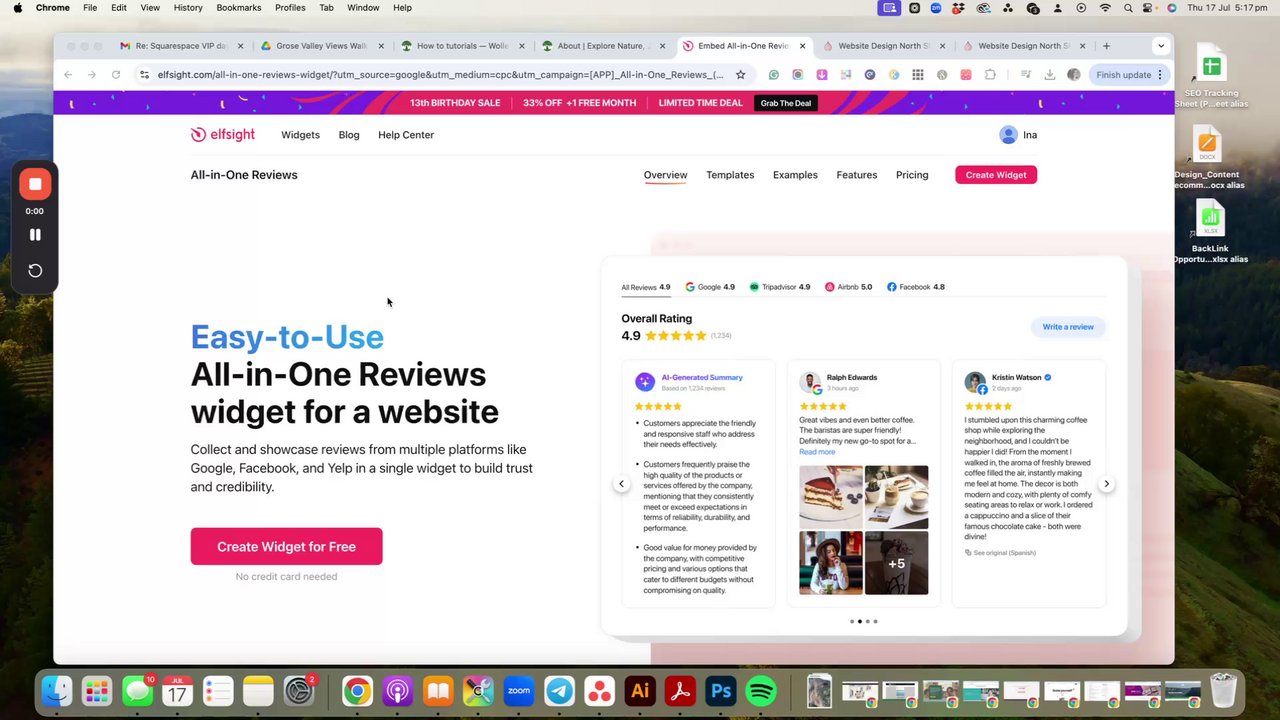Open the Help Center link
The width and height of the screenshot is (1280, 720).
click(406, 135)
